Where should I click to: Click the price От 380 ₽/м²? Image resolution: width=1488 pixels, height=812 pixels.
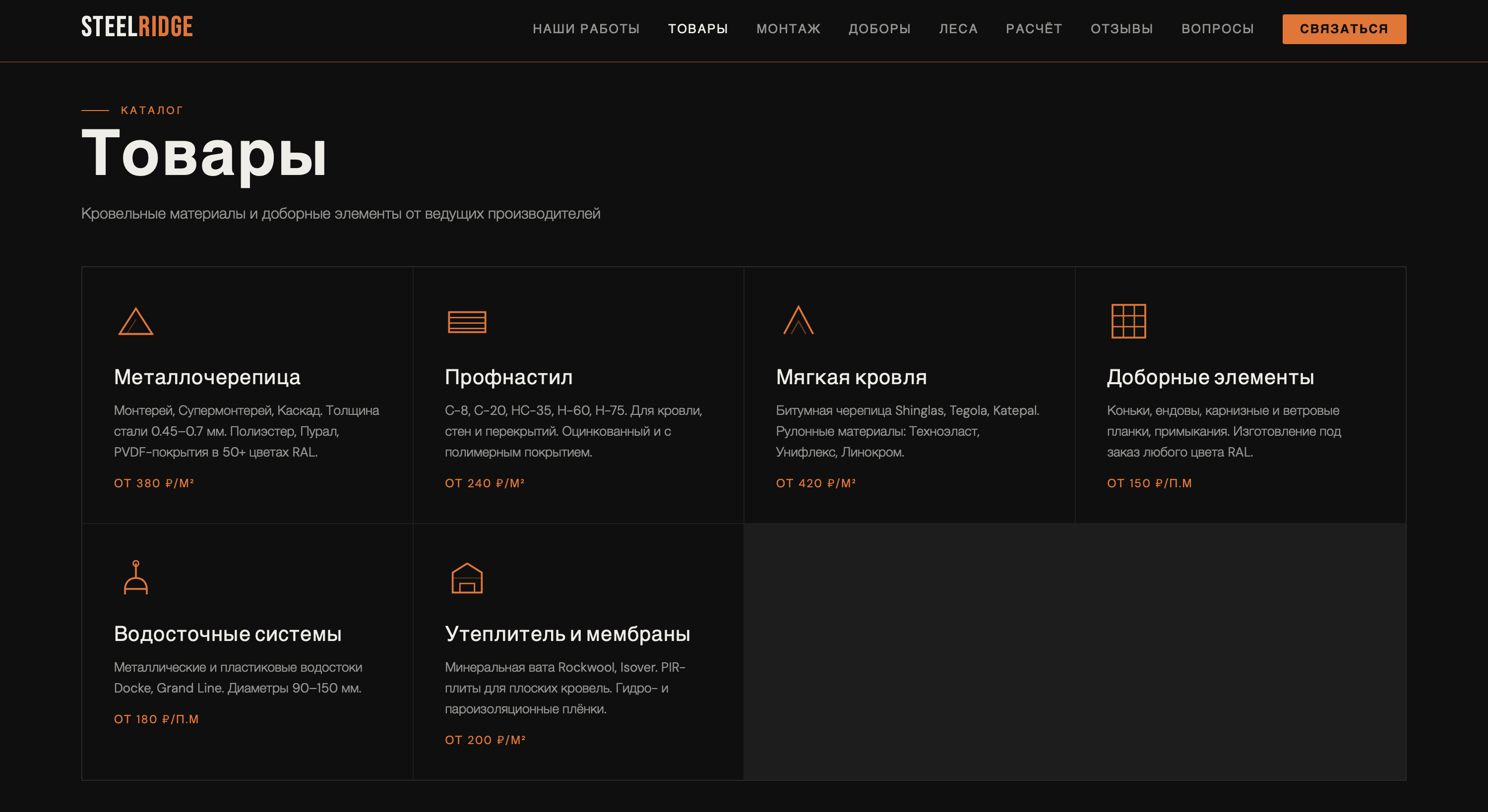[154, 483]
